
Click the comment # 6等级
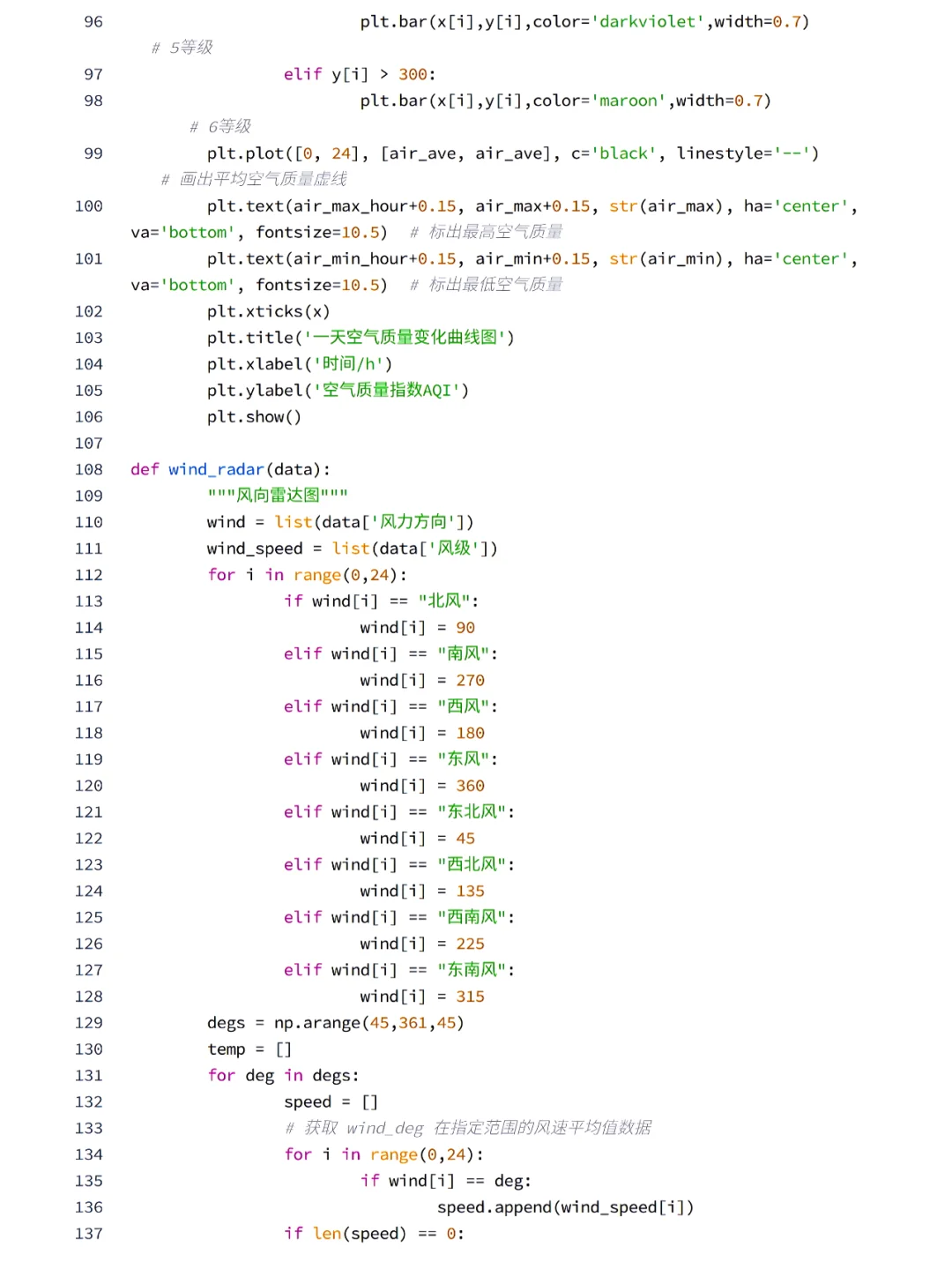click(219, 126)
